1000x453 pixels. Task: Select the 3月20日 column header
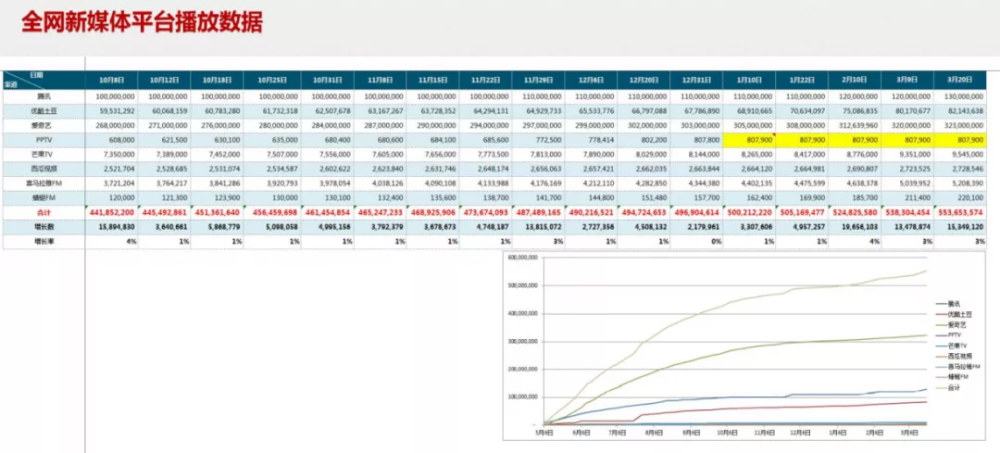click(x=960, y=80)
